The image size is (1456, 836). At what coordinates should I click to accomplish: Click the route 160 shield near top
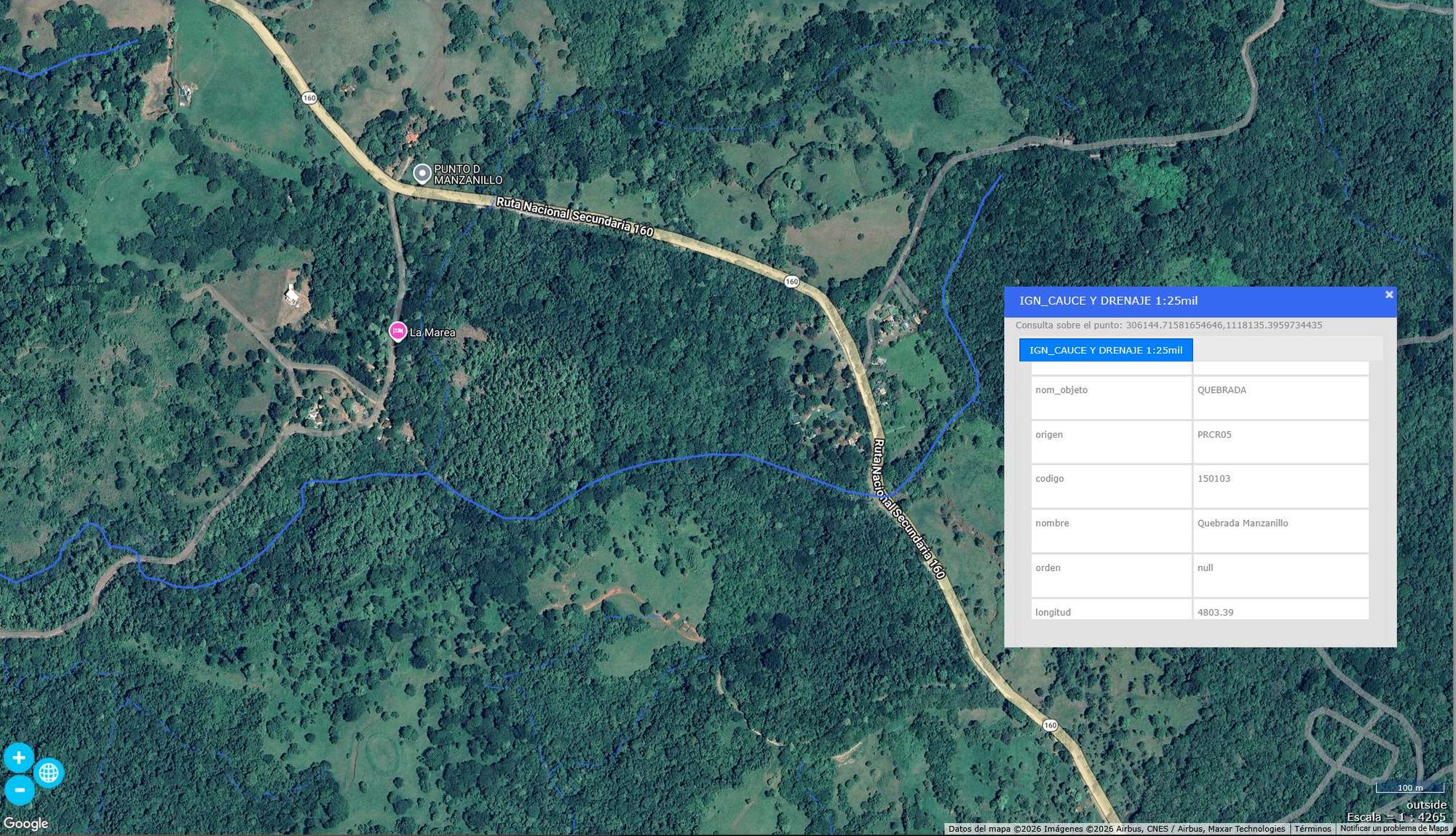309,97
